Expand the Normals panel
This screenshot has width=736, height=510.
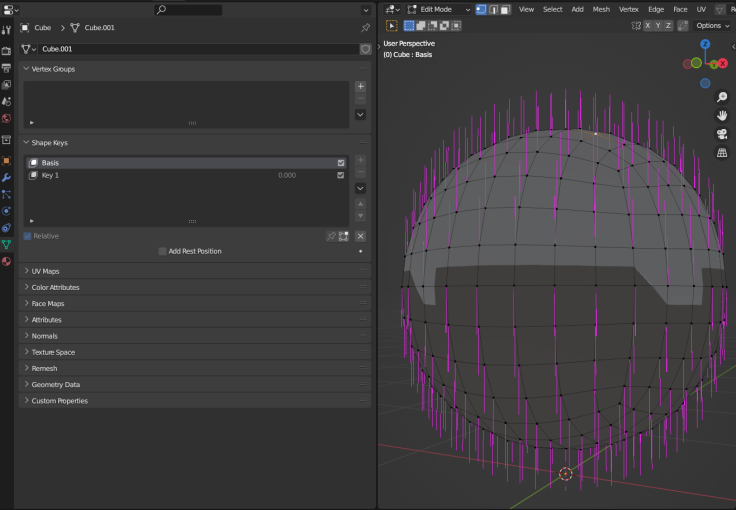click(26, 336)
